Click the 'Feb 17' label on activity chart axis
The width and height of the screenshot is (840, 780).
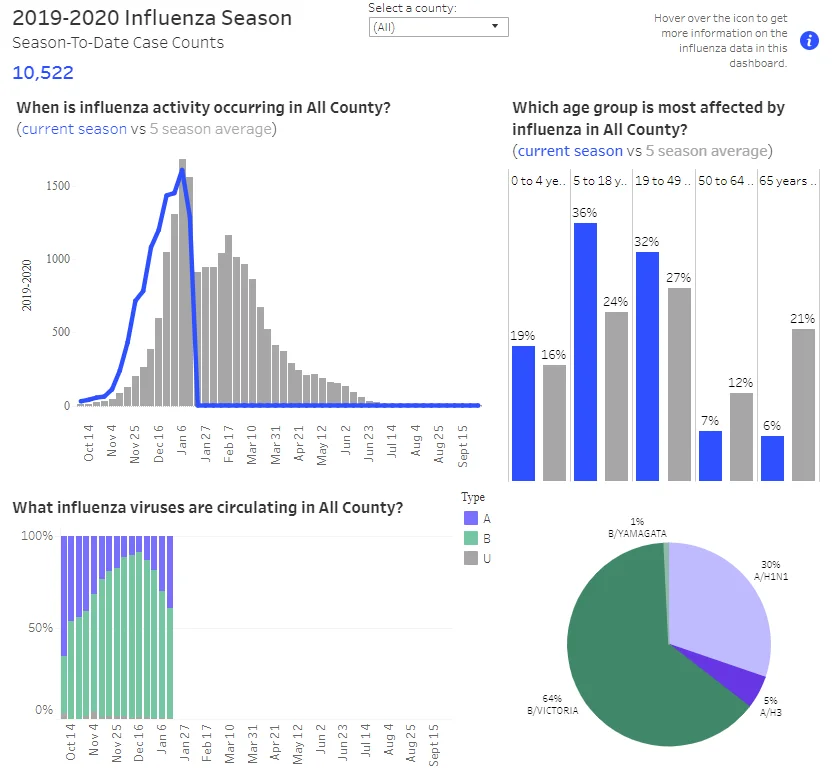[229, 444]
